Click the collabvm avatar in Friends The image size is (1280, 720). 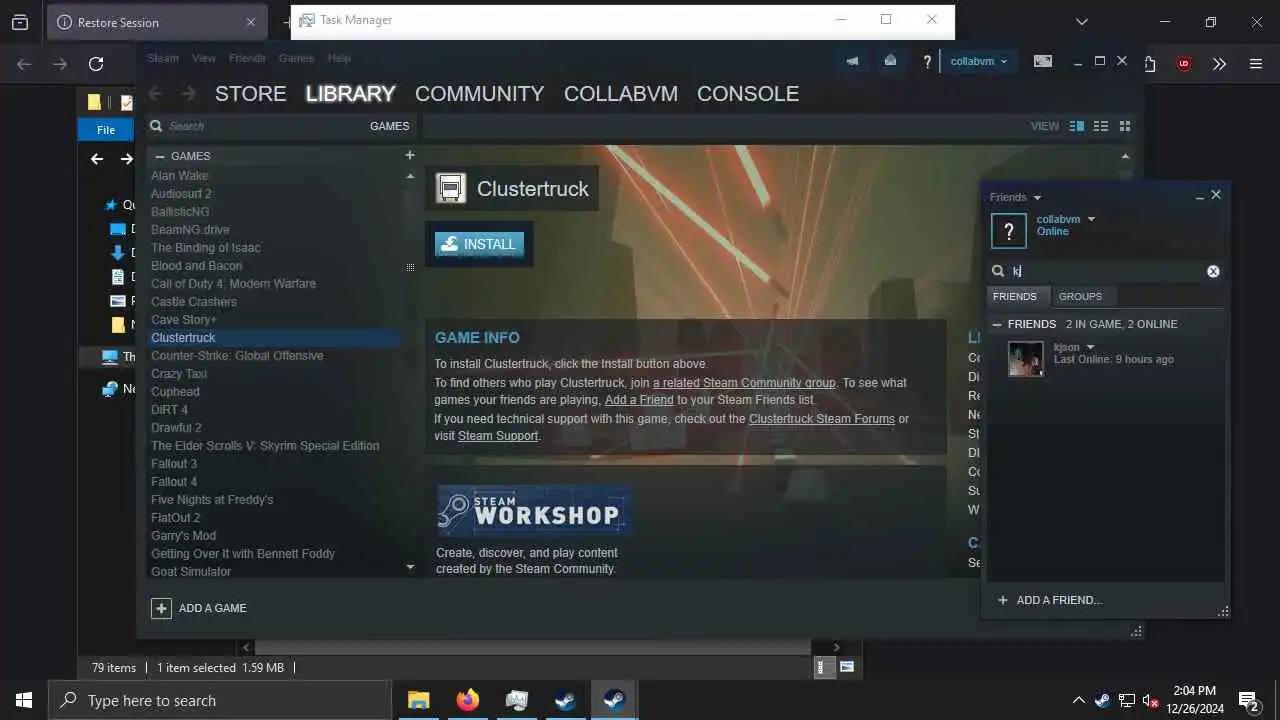(x=1008, y=231)
